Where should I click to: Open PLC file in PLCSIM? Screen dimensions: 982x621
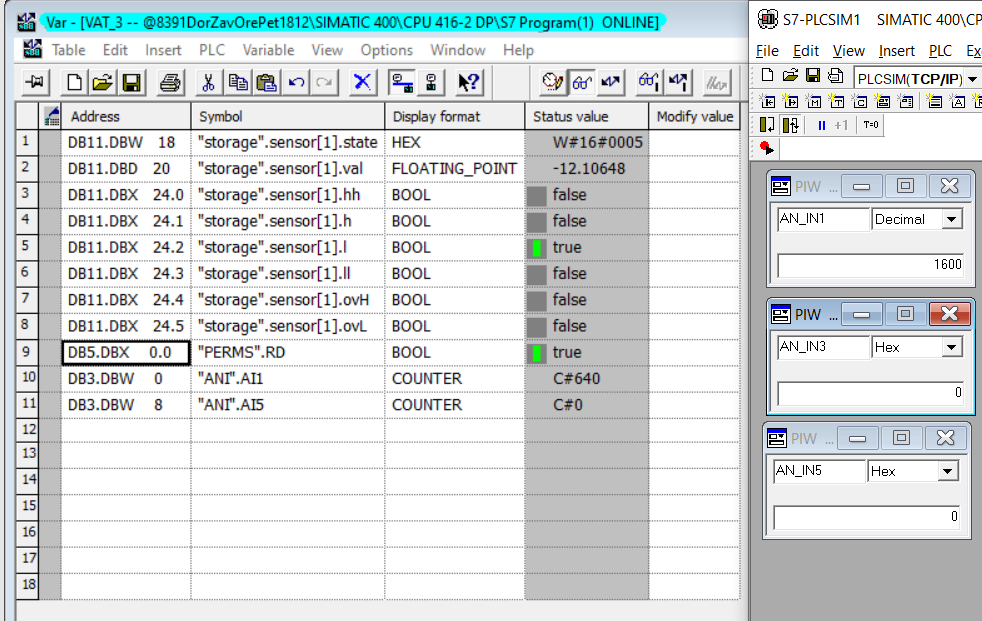[790, 76]
